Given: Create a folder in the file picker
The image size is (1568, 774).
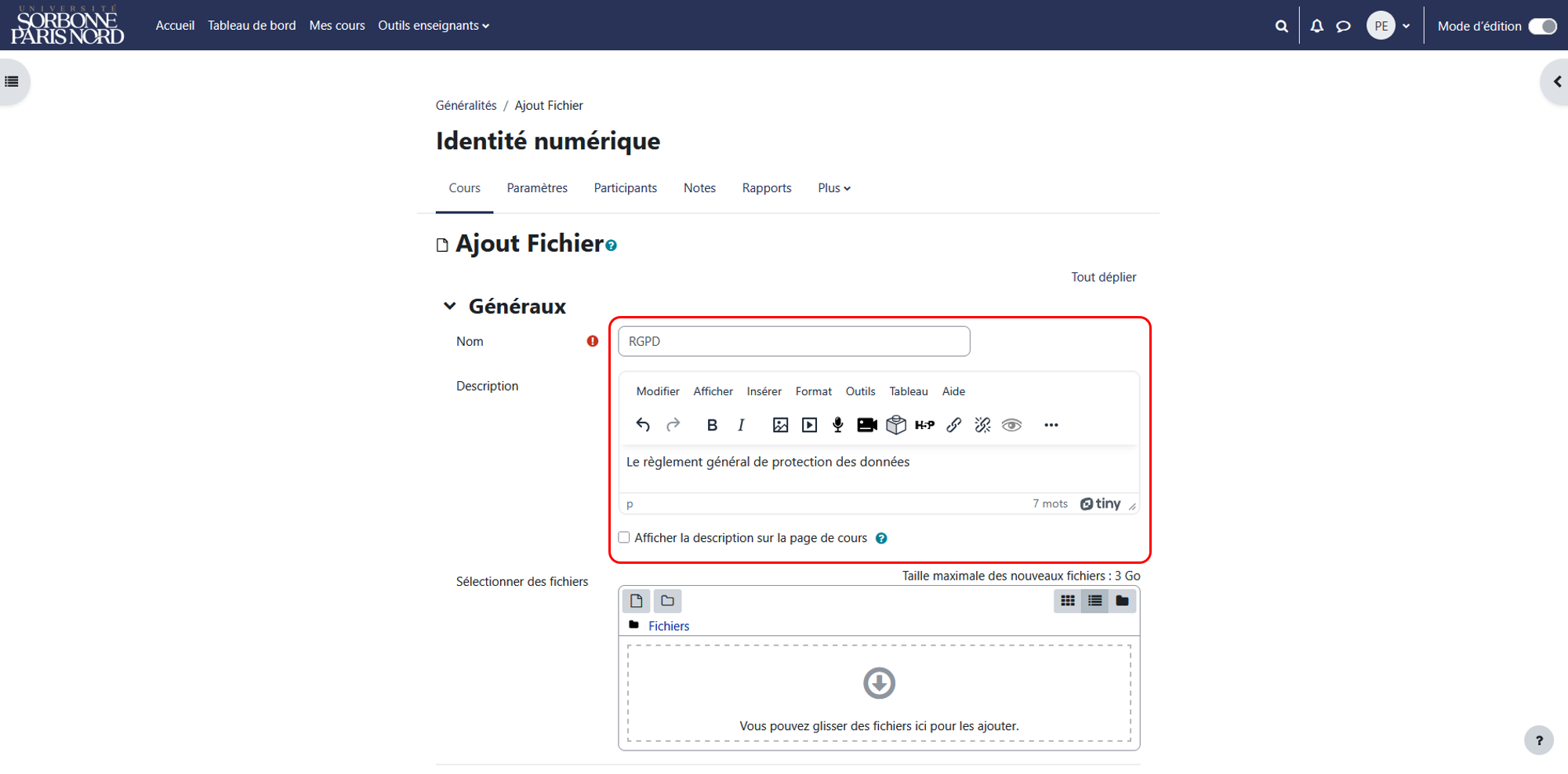Looking at the screenshot, I should pyautogui.click(x=667, y=601).
